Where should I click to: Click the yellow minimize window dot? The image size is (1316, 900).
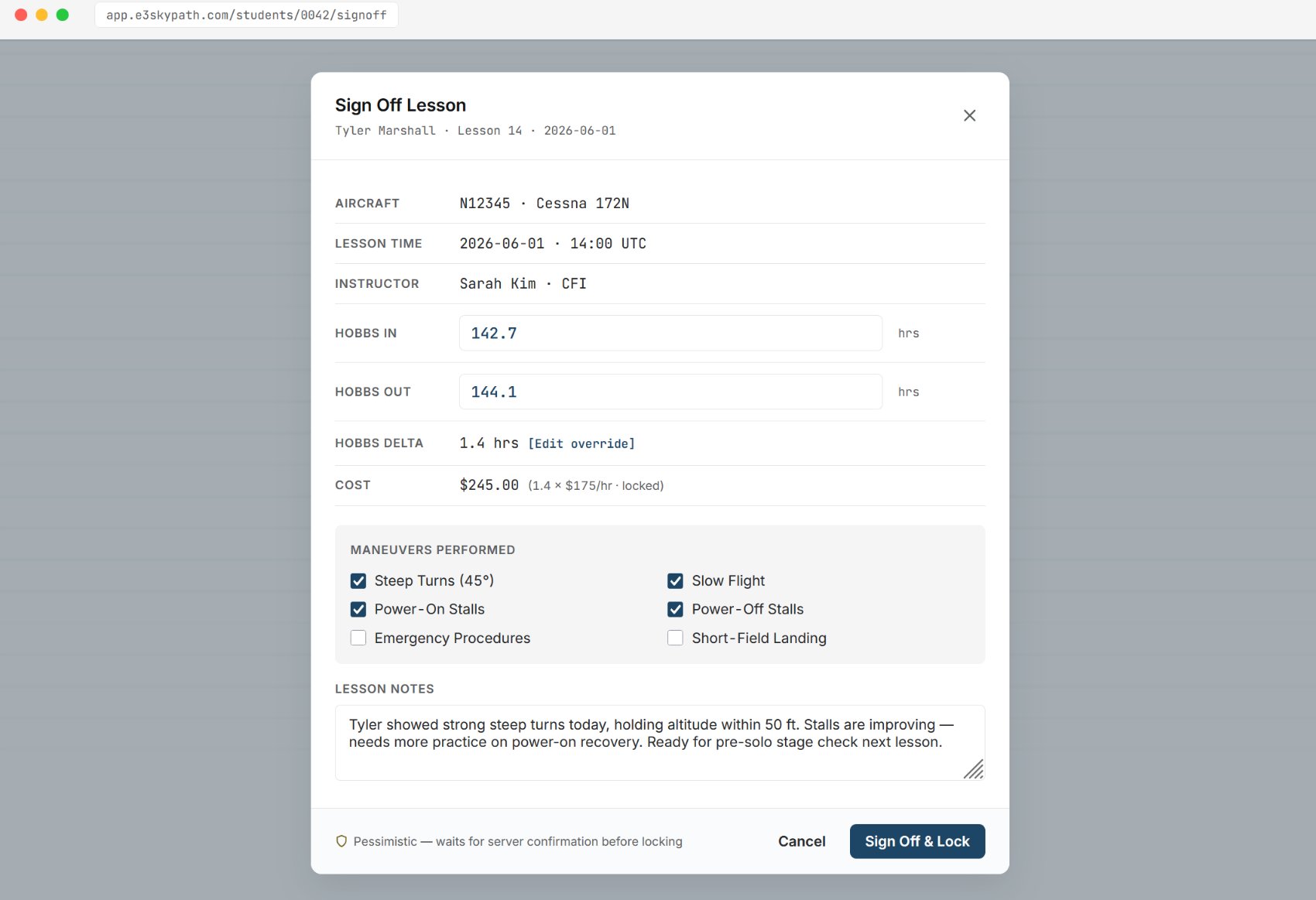pos(42,15)
